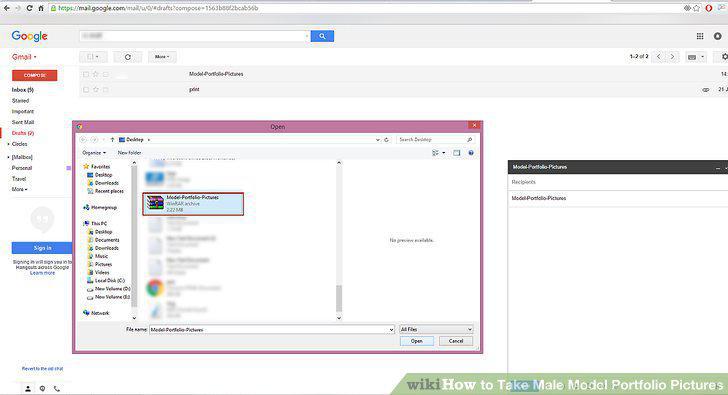Open the Google apps grid icon
This screenshot has height=395, width=728.
pyautogui.click(x=700, y=36)
